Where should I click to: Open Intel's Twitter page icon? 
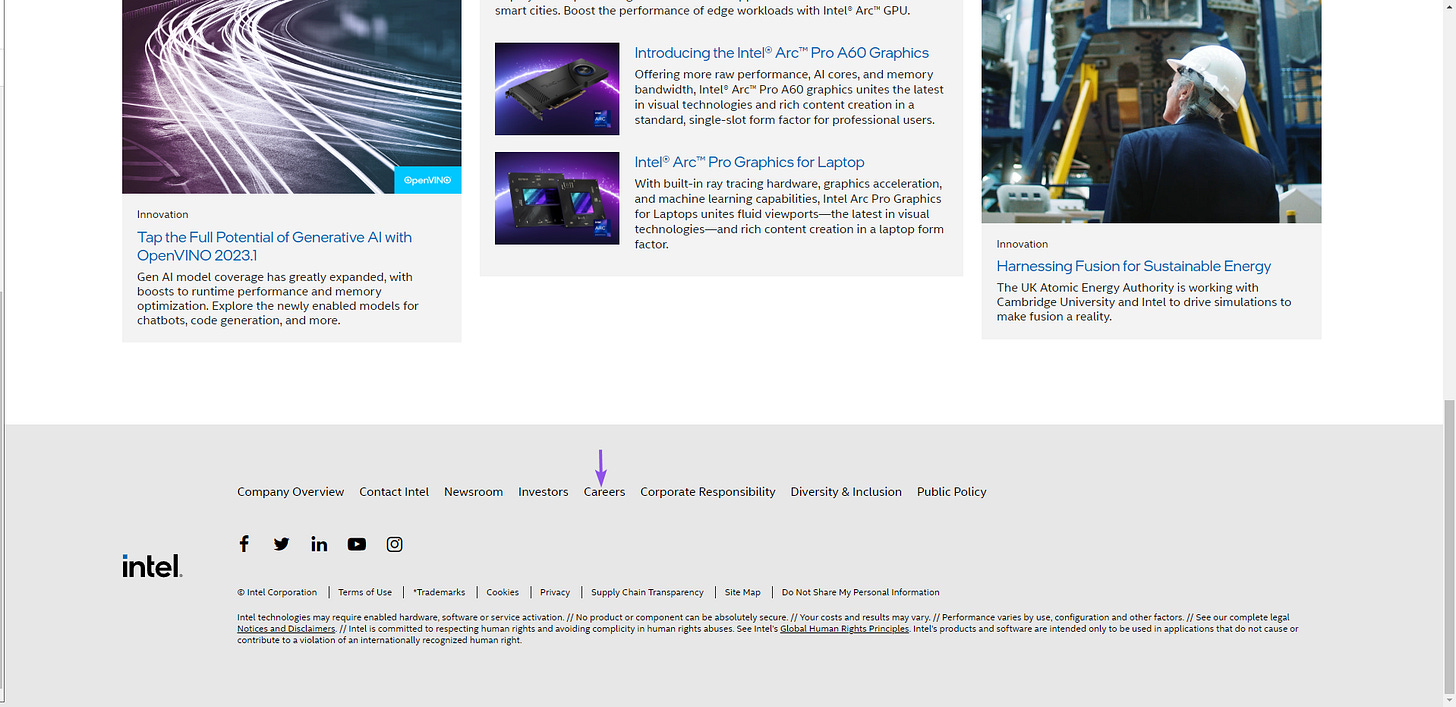click(281, 544)
